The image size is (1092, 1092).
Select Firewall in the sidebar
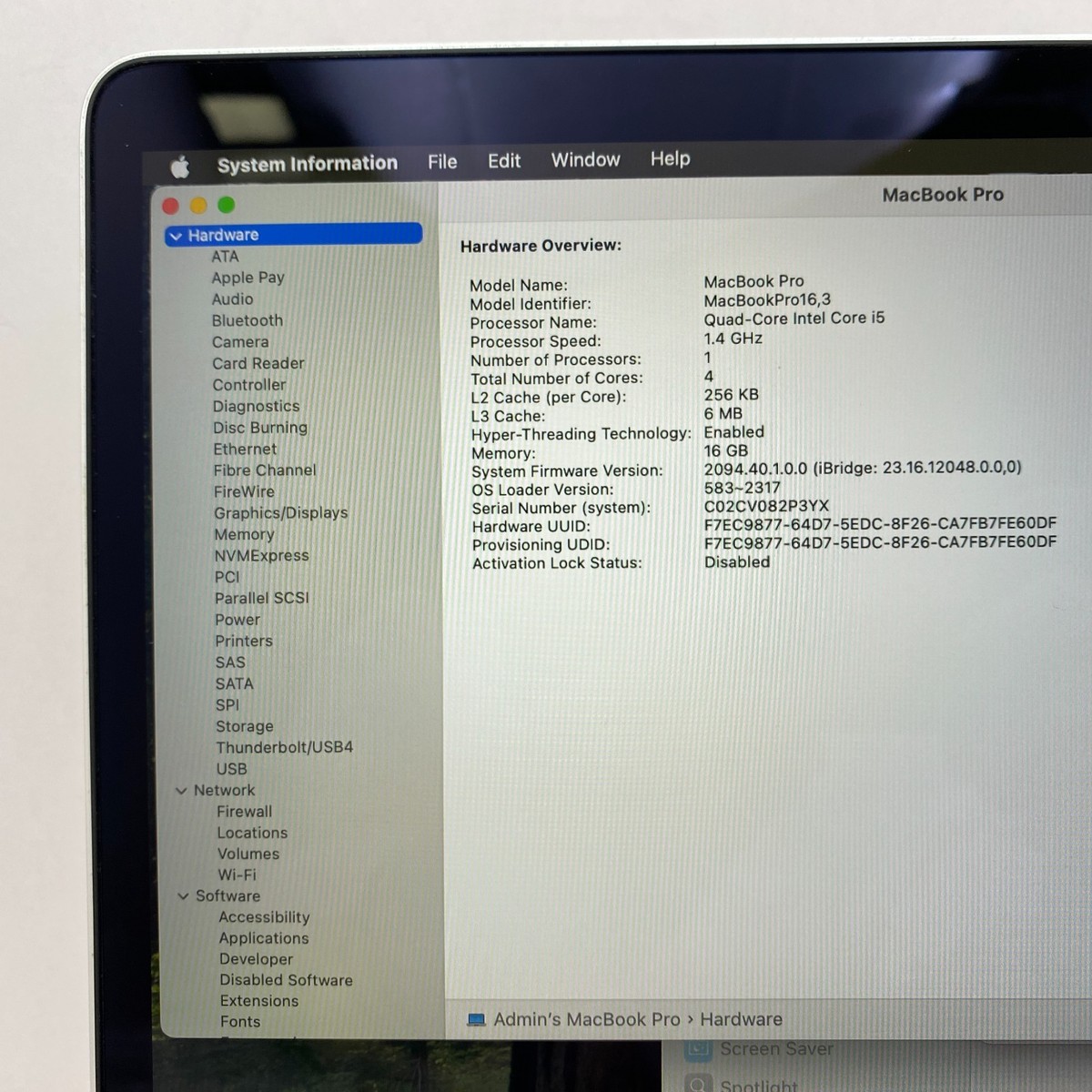coord(244,812)
